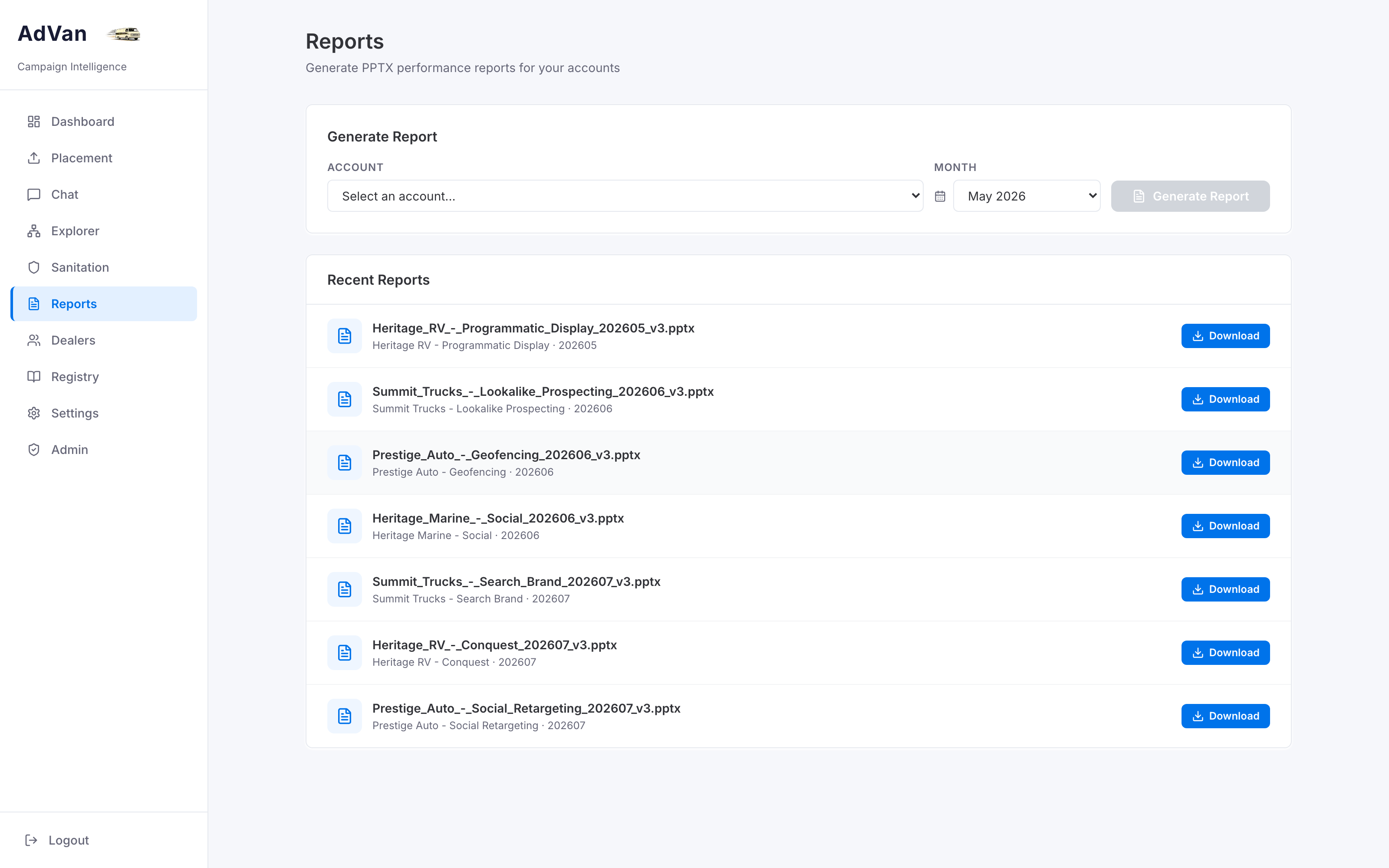Viewport: 1389px width, 868px height.
Task: Click file icon for Prestige_Auto Geofencing report
Action: [344, 463]
